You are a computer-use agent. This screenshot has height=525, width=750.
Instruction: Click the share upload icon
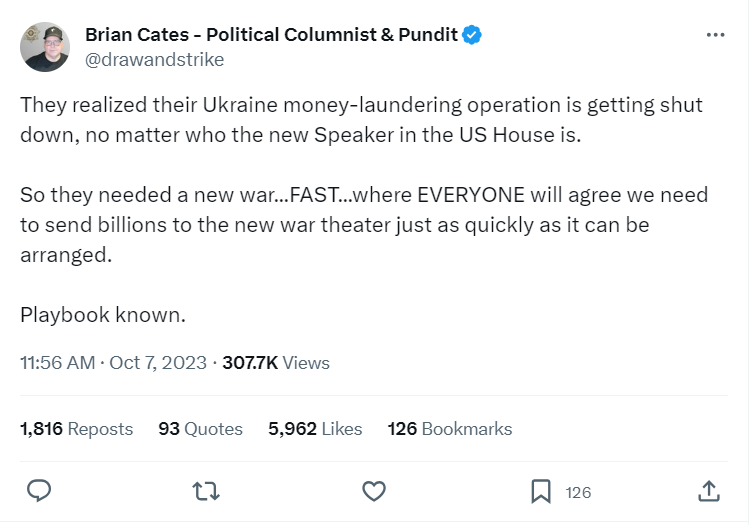tap(708, 491)
